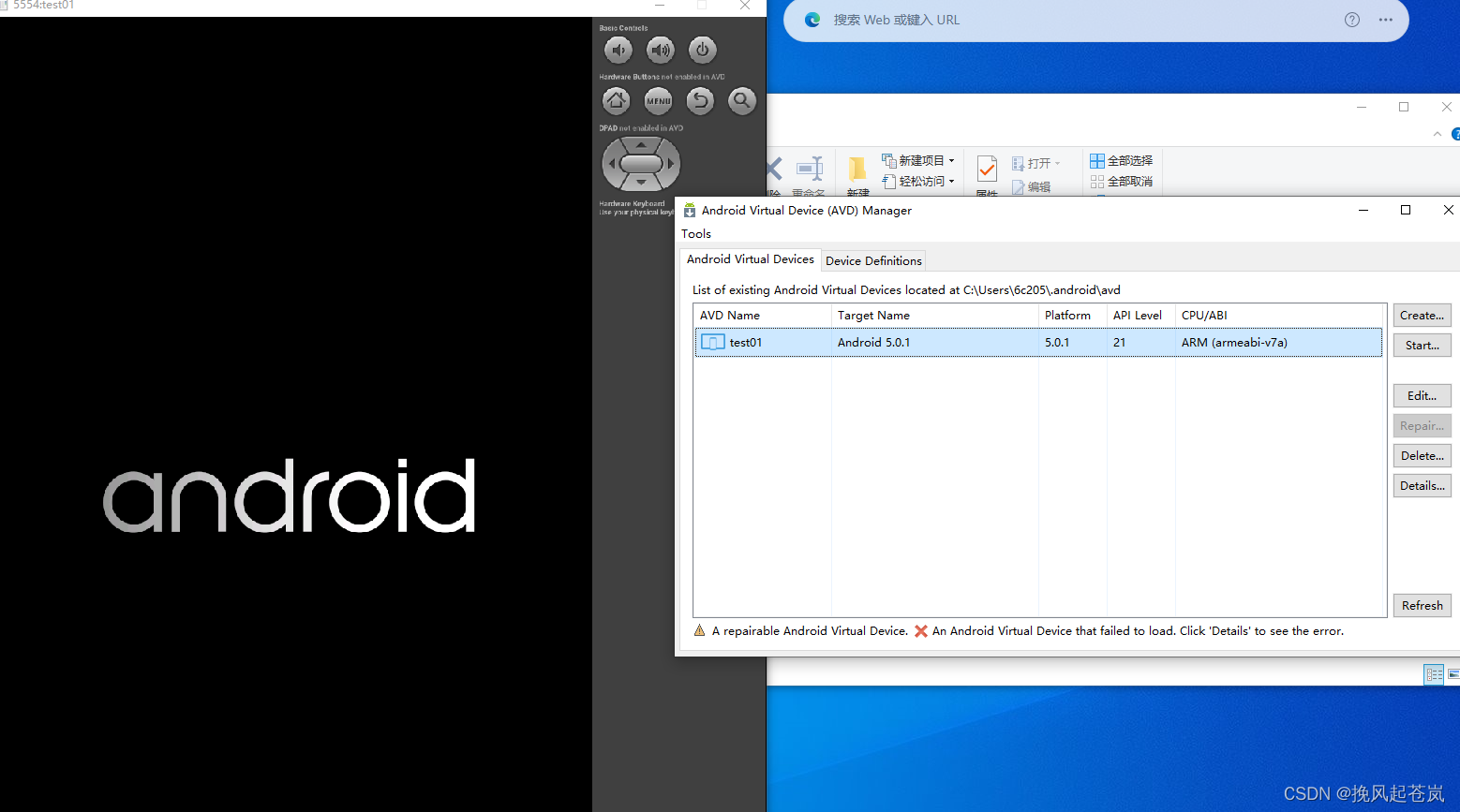Expand the 新建项目 dropdown in Explorer
Screen dimensions: 1460x812
click(x=951, y=161)
